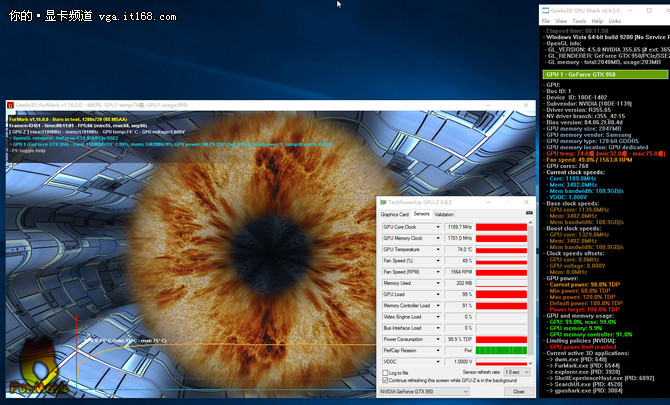
Task: Click FurMark 'F1: toggle help' text
Action: tap(28, 151)
